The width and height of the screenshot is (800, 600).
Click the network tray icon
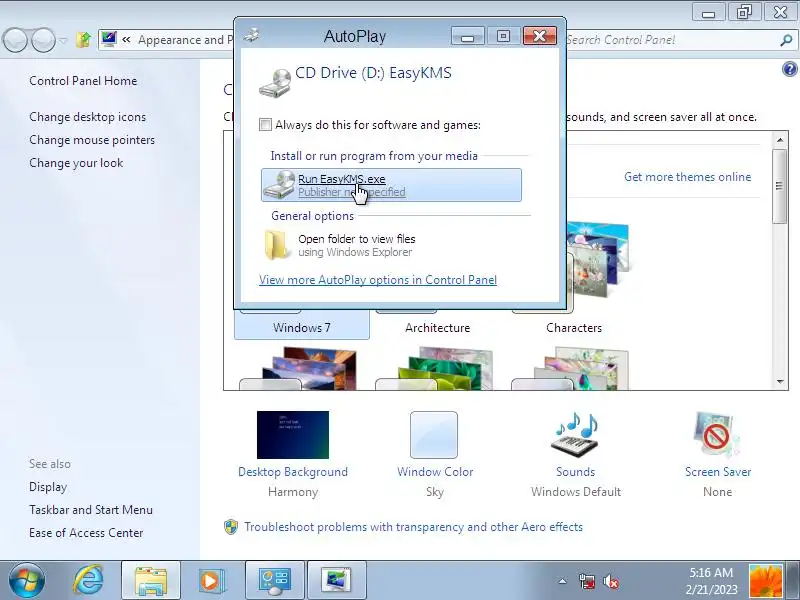tap(587, 581)
